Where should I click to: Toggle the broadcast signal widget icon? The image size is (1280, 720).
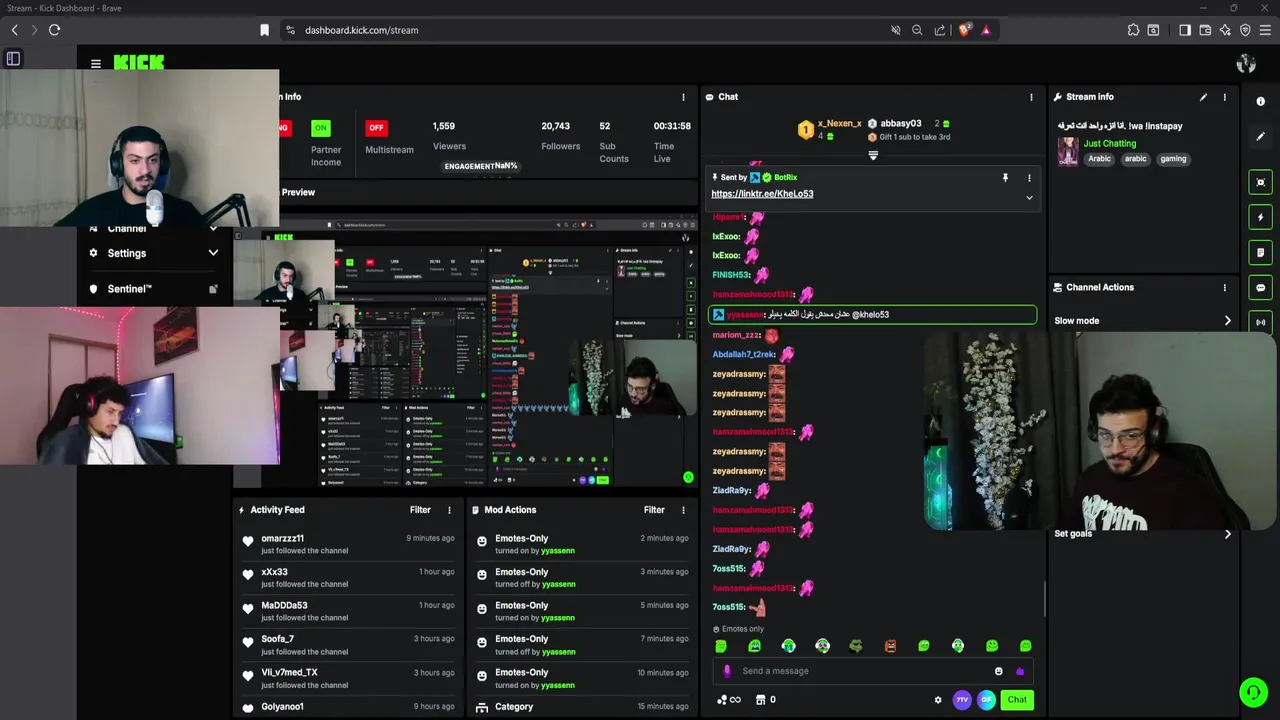click(1260, 322)
